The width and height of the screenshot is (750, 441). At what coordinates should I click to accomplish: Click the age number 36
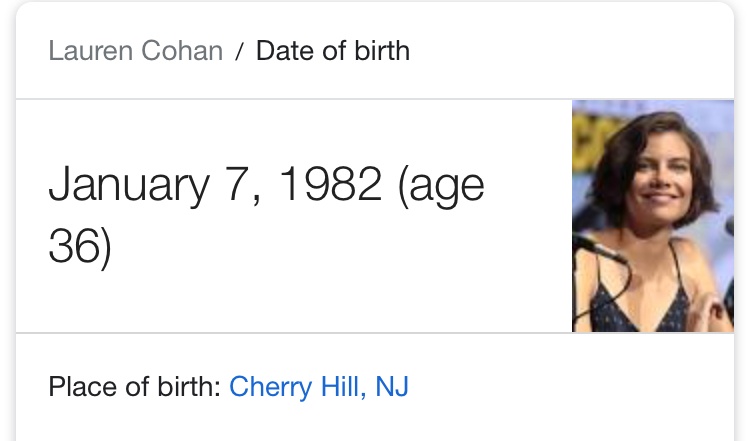[76, 246]
